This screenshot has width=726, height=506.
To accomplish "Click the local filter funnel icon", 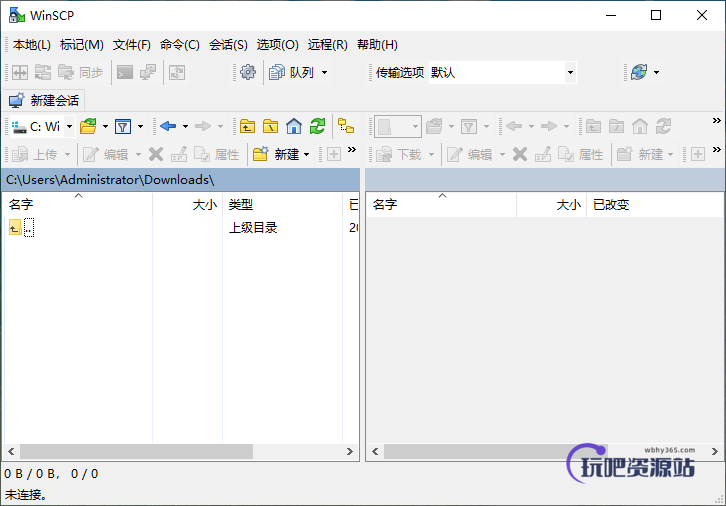I will pyautogui.click(x=123, y=126).
